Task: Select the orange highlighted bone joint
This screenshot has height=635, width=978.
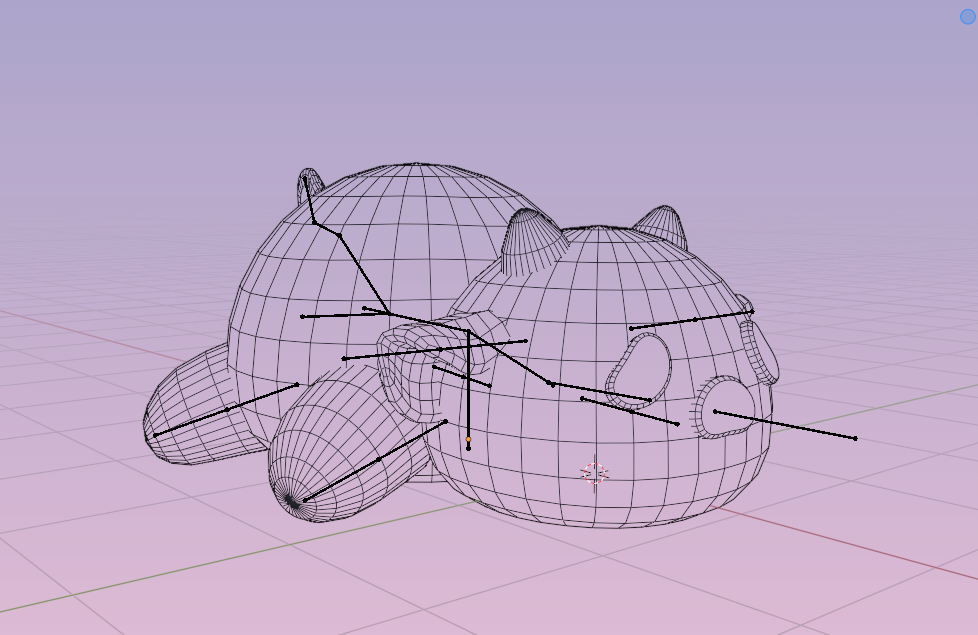Action: (x=468, y=440)
